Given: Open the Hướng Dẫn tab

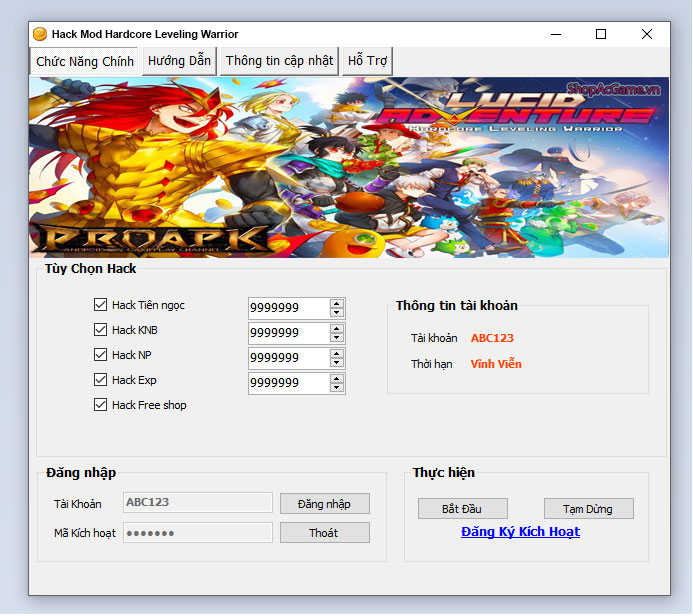Looking at the screenshot, I should (x=179, y=61).
